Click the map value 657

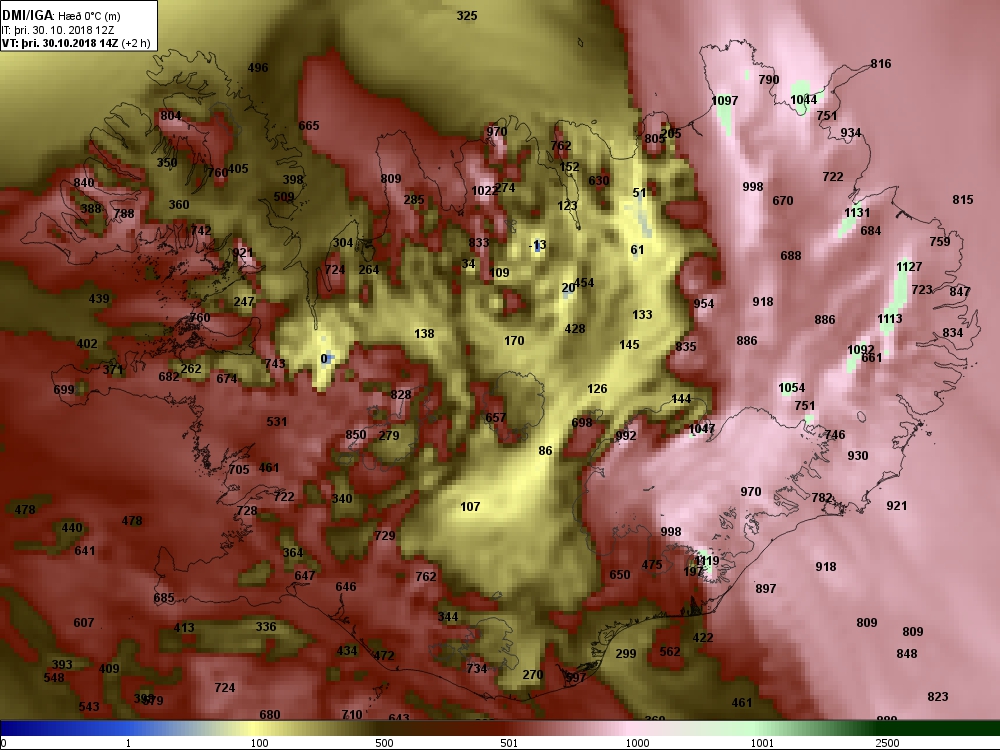[496, 418]
